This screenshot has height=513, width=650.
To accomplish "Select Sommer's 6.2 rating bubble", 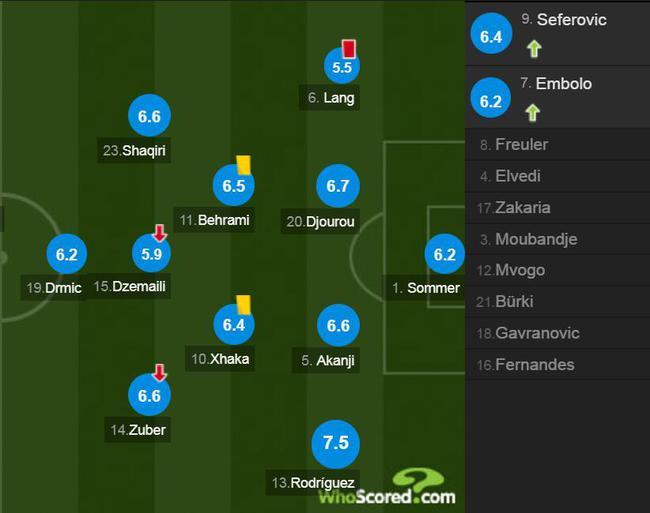I will 444,254.
